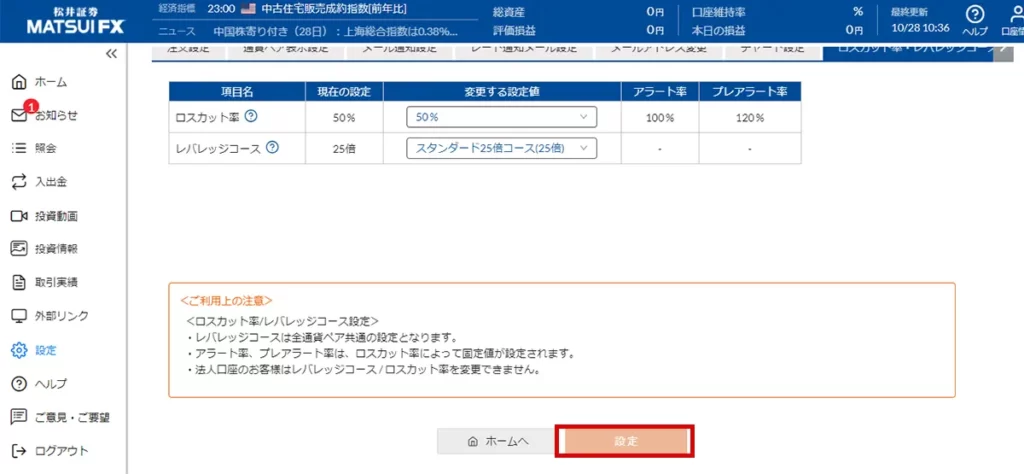This screenshot has height=474, width=1024.
Task: Click the 変更する設定値 column header
Action: (502, 92)
